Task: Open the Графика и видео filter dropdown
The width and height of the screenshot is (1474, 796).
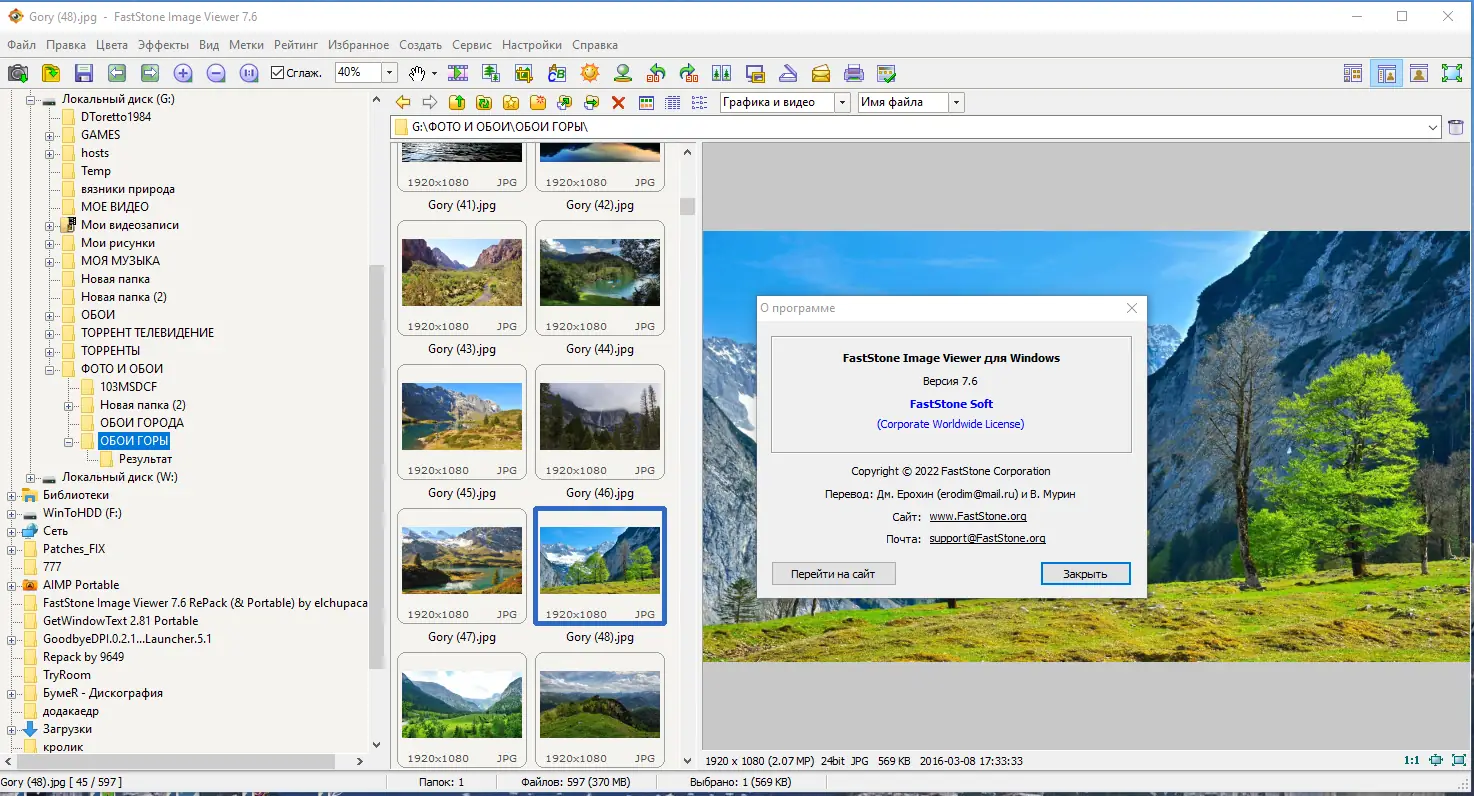Action: tap(841, 102)
